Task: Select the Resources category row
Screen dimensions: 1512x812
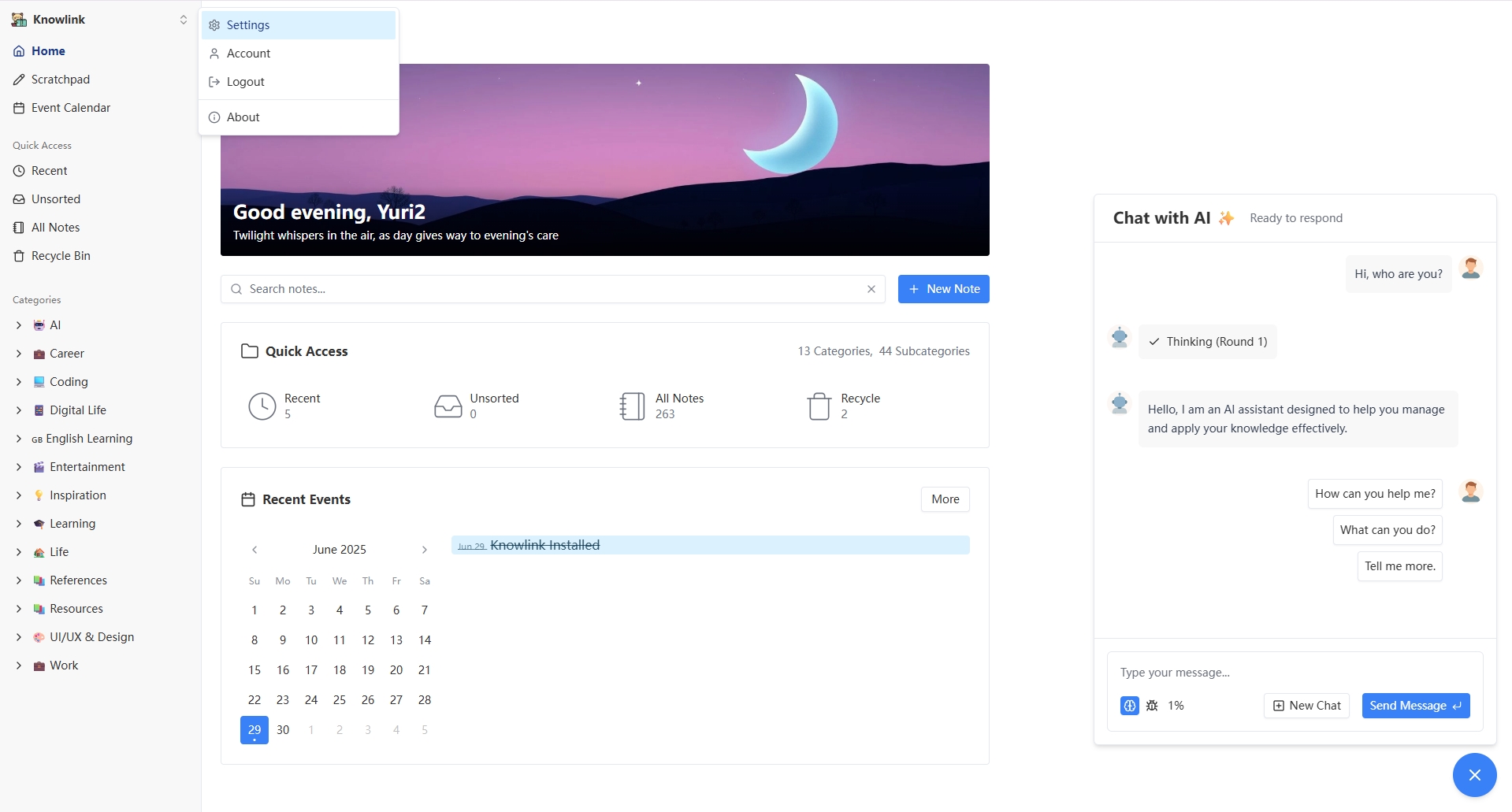Action: point(101,609)
